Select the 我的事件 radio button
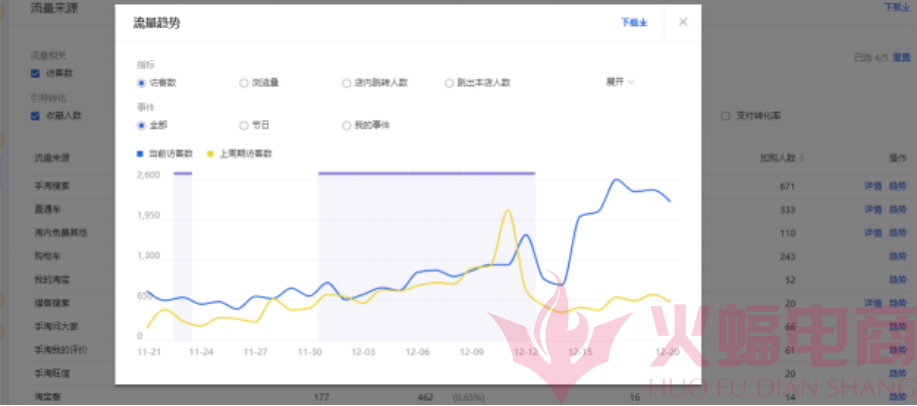The width and height of the screenshot is (917, 406). tap(346, 125)
